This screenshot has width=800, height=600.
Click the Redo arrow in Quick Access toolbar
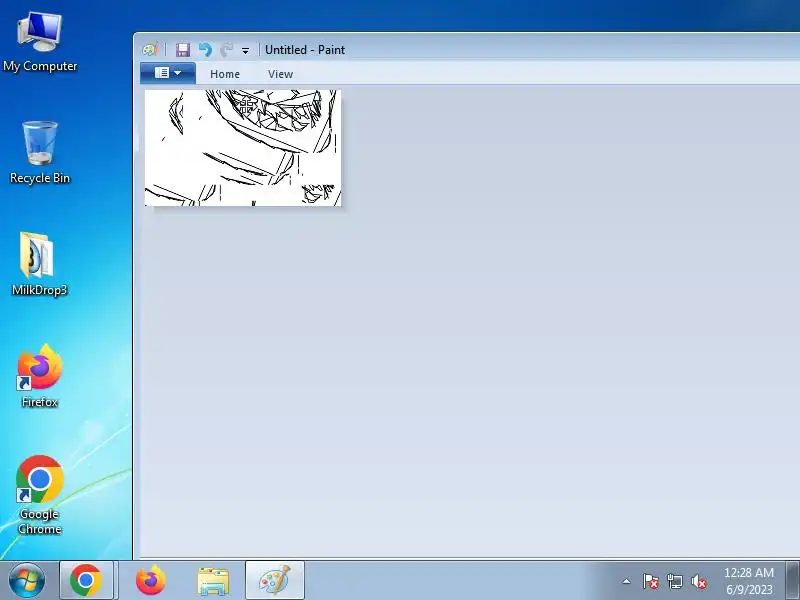pyautogui.click(x=227, y=49)
